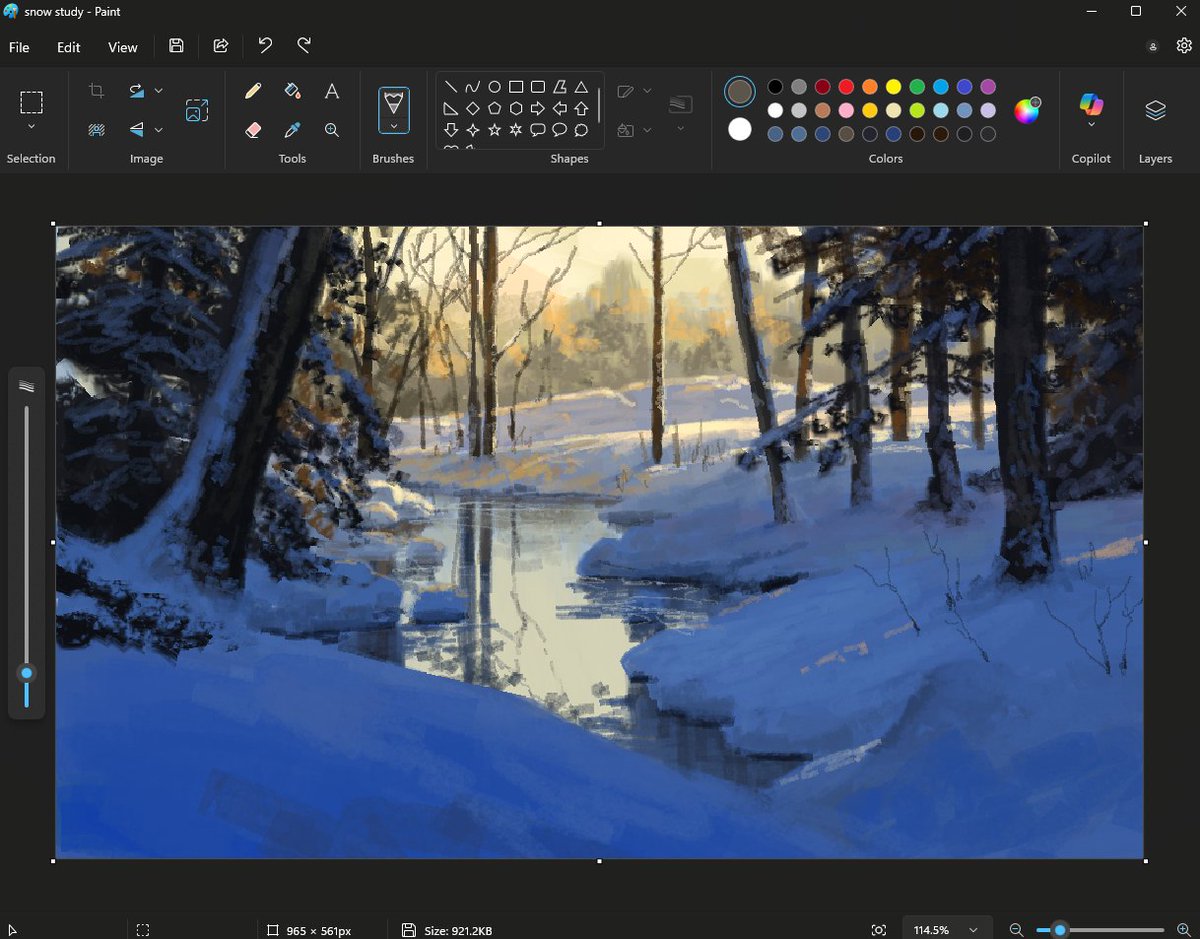
Task: Click the Resize image icon
Action: (197, 110)
